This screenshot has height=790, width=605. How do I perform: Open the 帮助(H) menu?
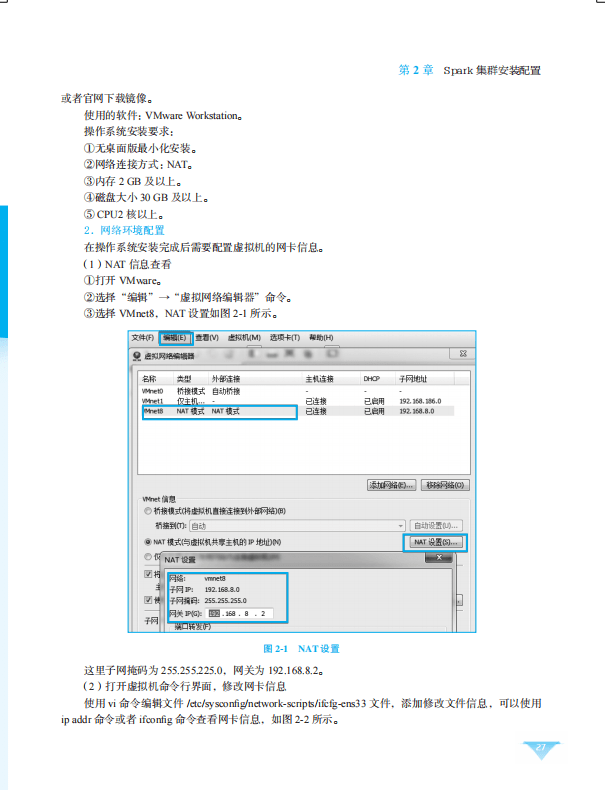[321, 338]
